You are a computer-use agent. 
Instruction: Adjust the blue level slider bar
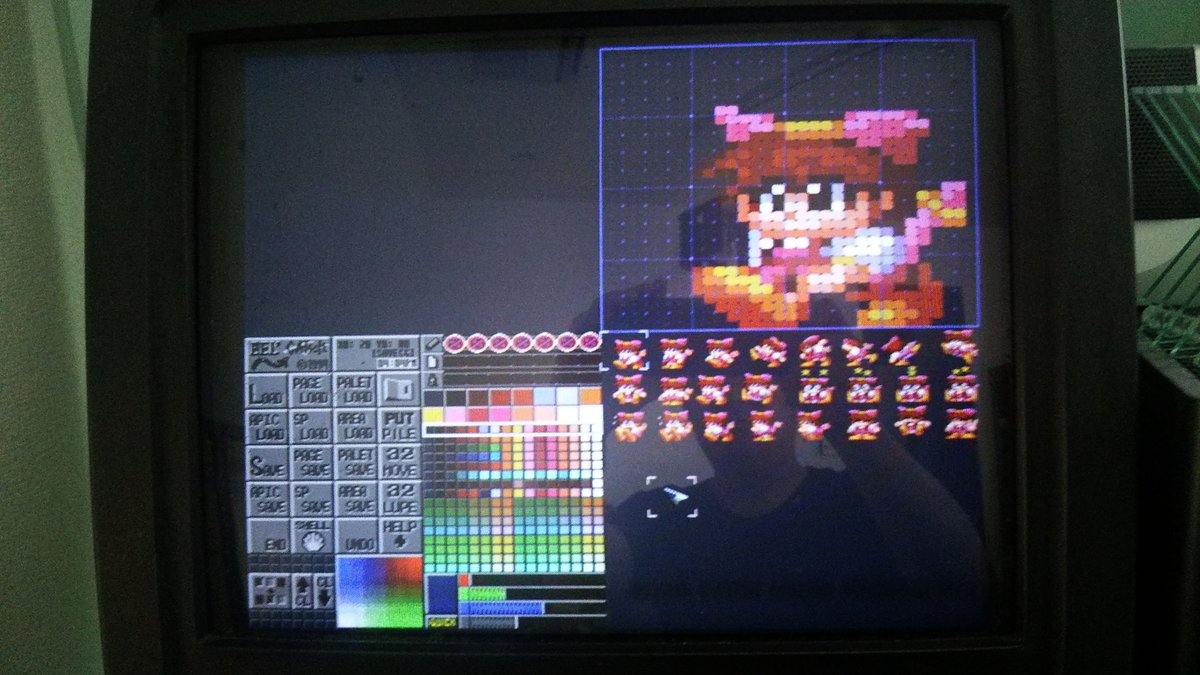tap(531, 608)
